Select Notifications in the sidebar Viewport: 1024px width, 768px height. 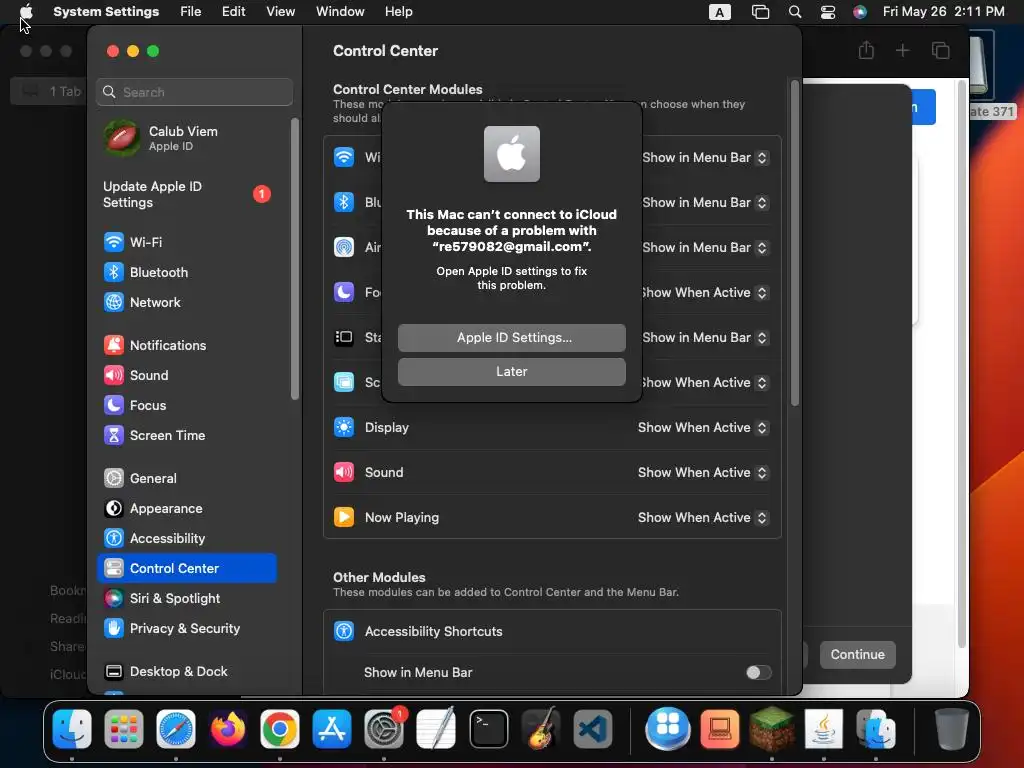187,345
